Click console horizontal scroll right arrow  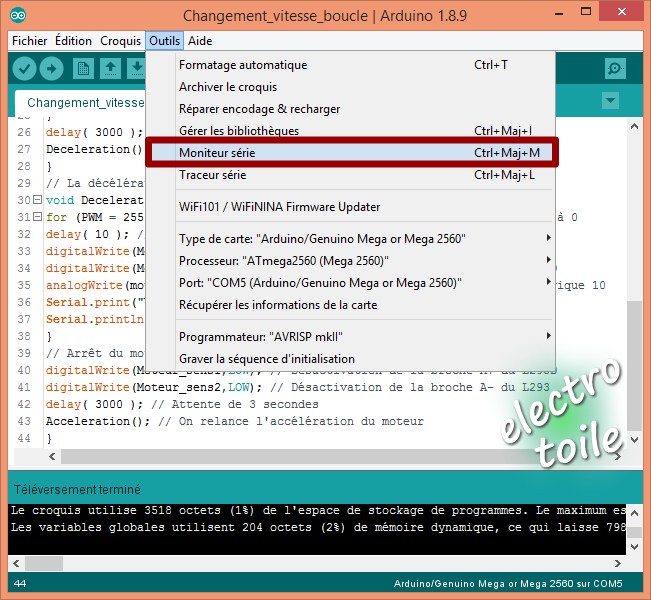coord(618,564)
